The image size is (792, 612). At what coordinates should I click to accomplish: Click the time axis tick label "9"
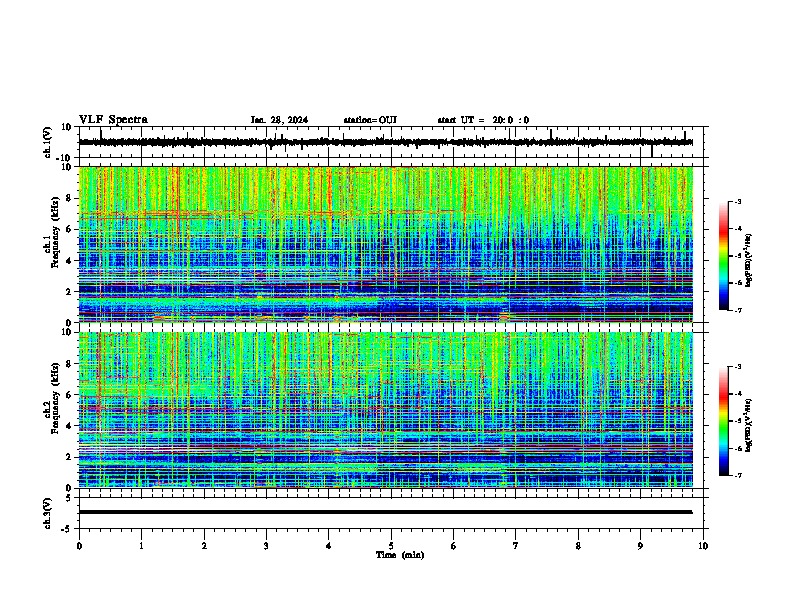click(x=640, y=546)
